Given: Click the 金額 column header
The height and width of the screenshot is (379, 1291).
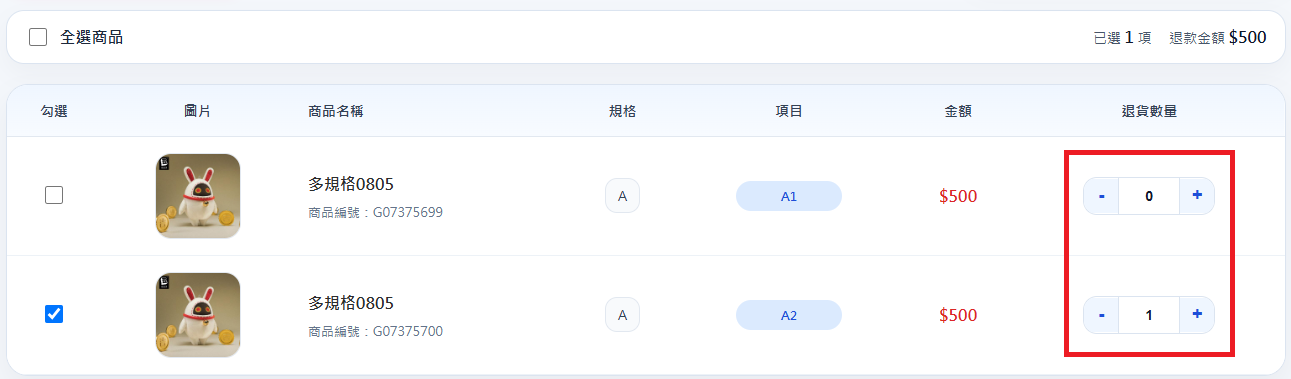Looking at the screenshot, I should pos(958,111).
